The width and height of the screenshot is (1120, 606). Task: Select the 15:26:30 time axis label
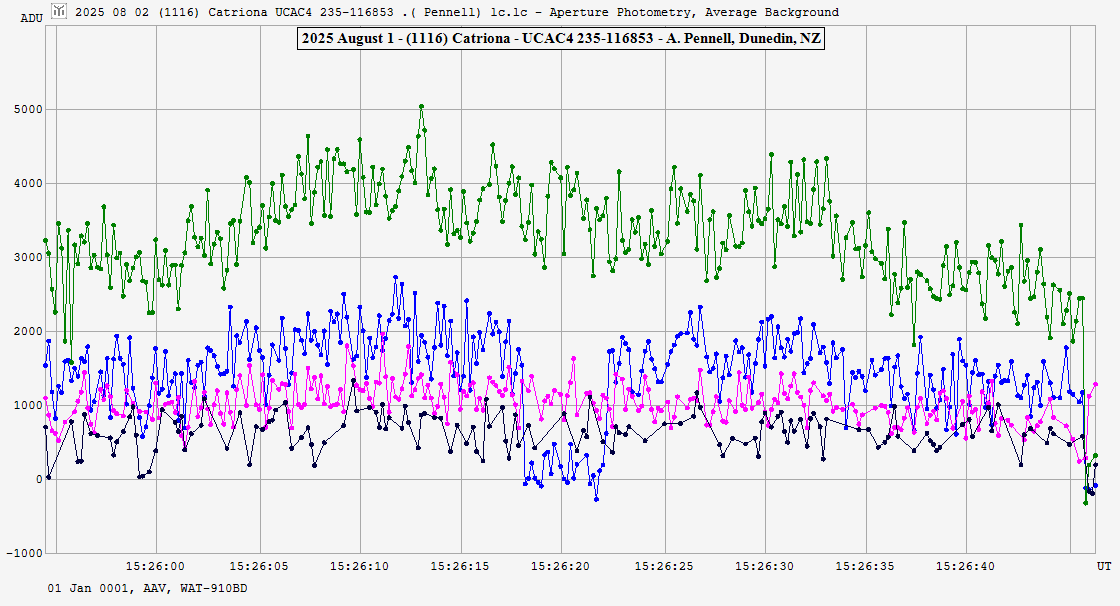[764, 566]
